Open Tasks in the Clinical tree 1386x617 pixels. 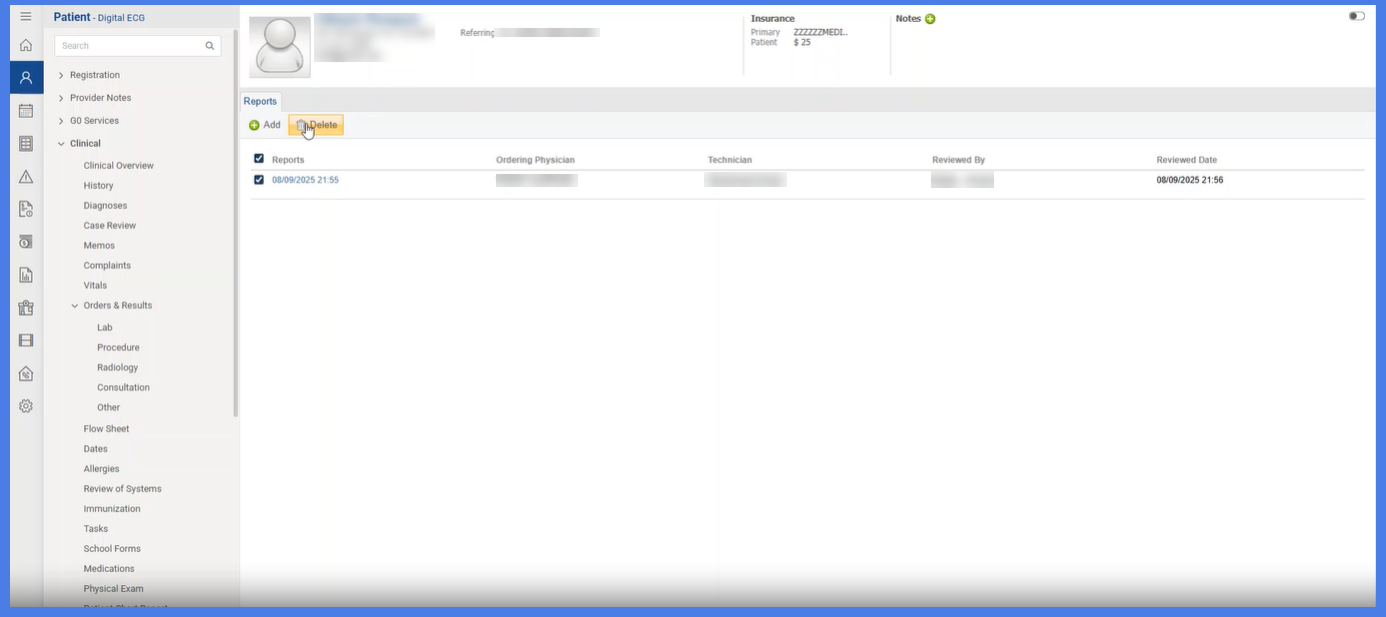(x=96, y=529)
